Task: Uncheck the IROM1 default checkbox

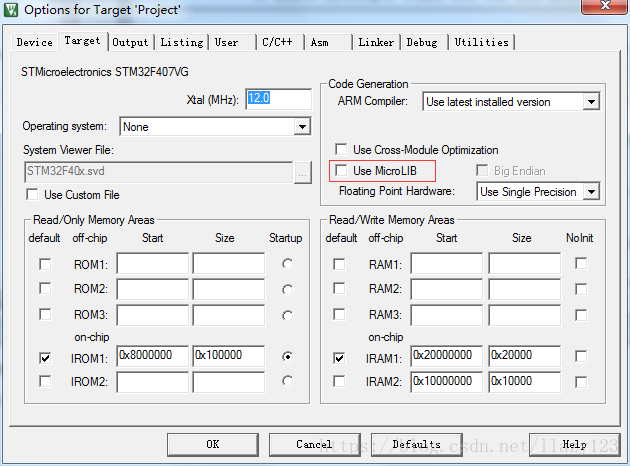Action: coord(45,358)
